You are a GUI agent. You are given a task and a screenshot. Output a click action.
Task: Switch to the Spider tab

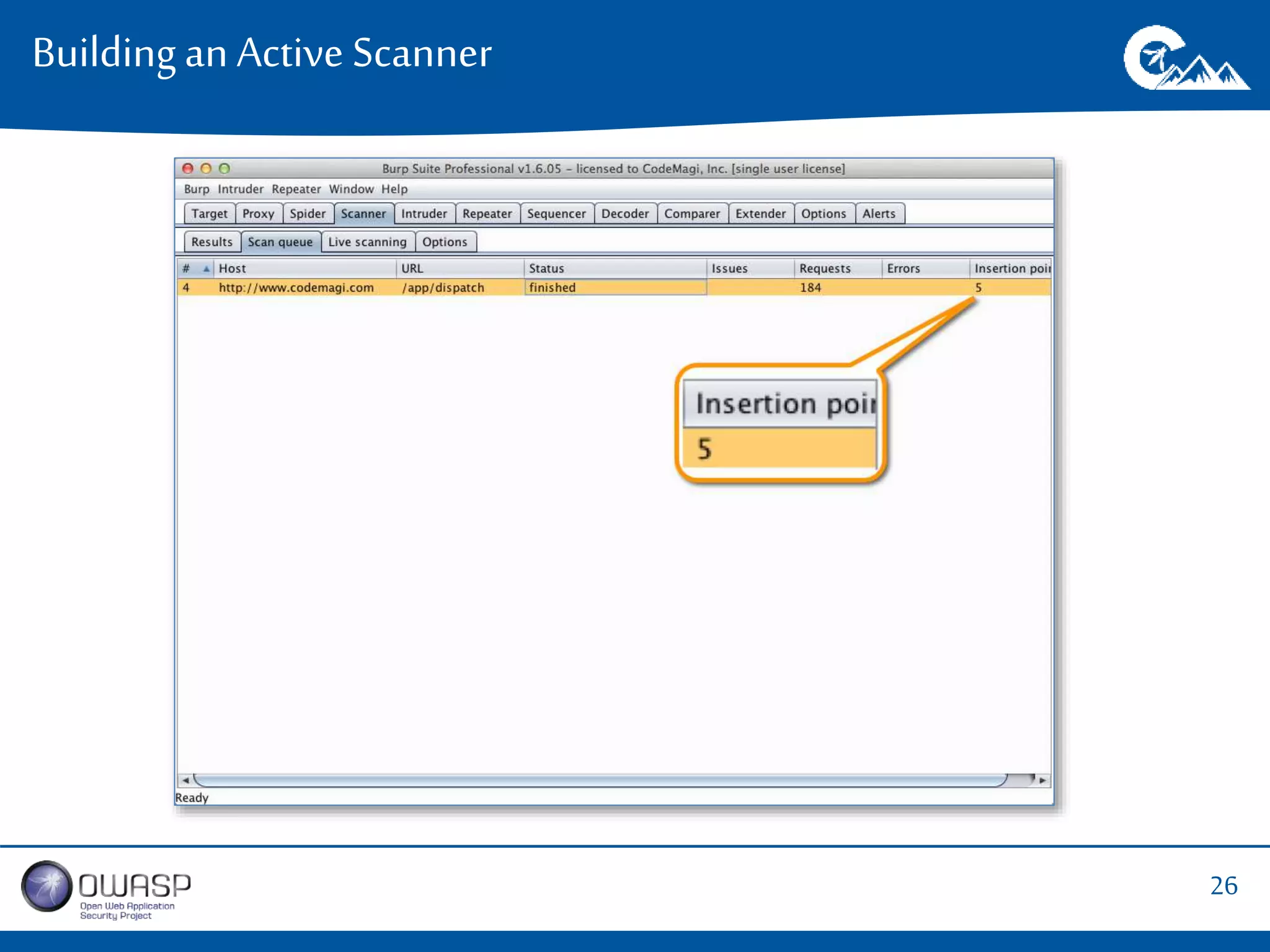[308, 214]
